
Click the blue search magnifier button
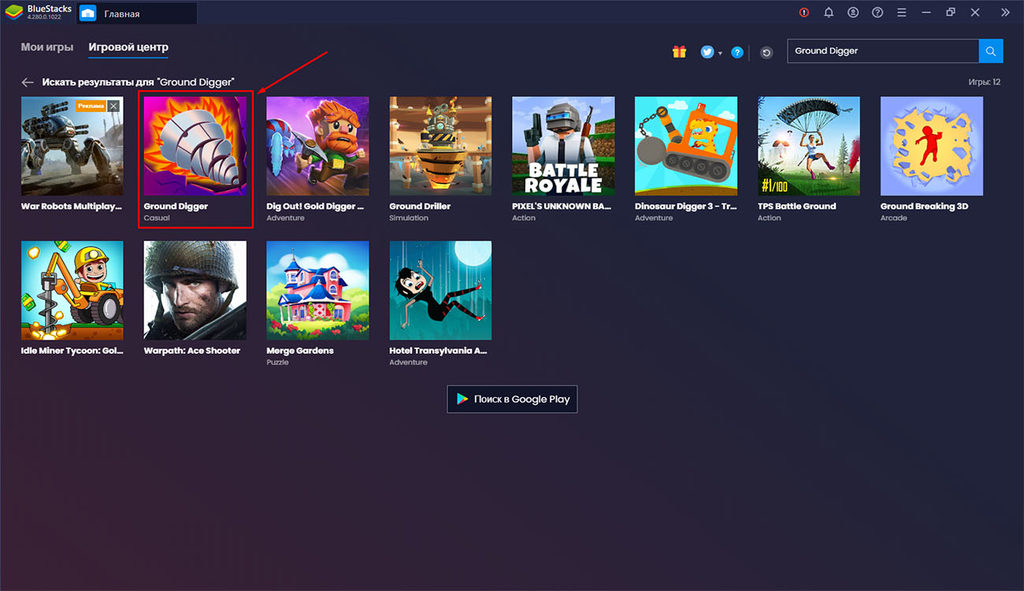tap(990, 51)
